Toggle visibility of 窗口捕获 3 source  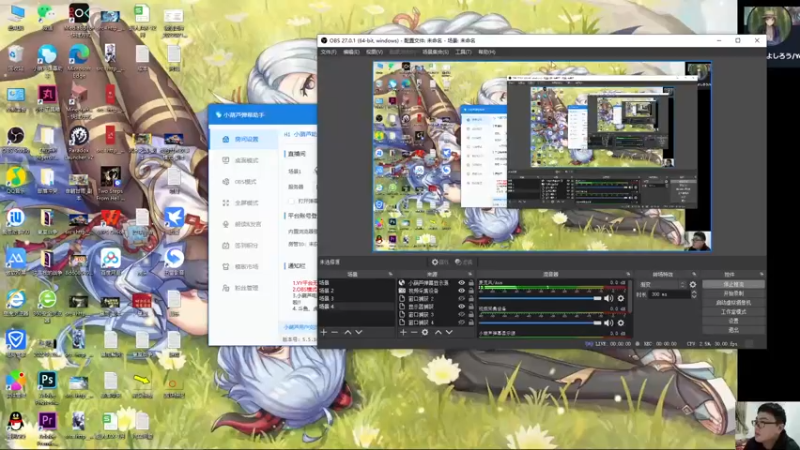pyautogui.click(x=461, y=314)
